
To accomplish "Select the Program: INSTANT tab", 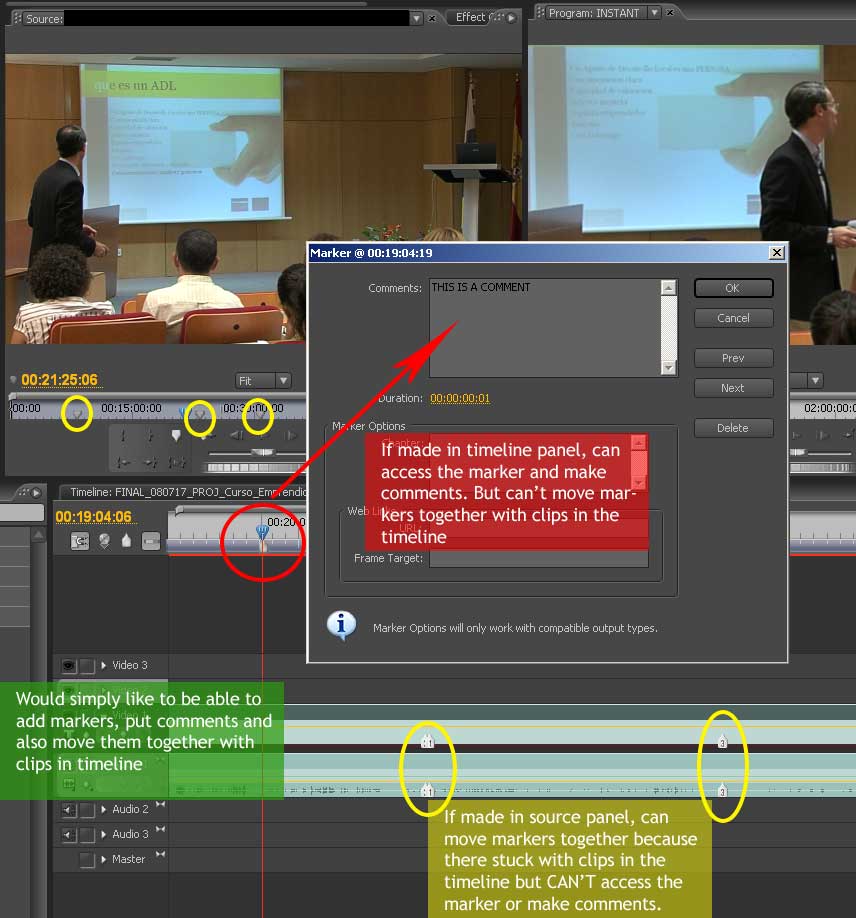I will coord(593,12).
